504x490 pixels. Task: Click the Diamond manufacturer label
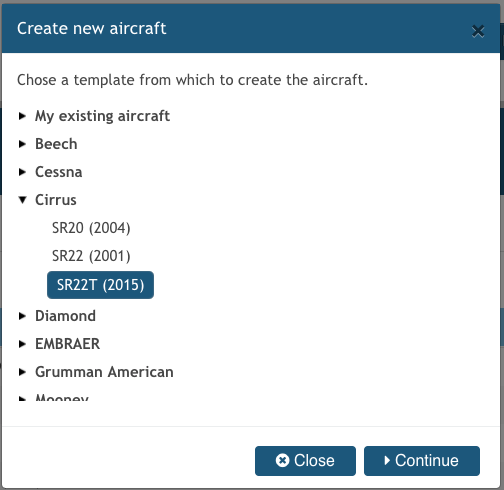65,316
